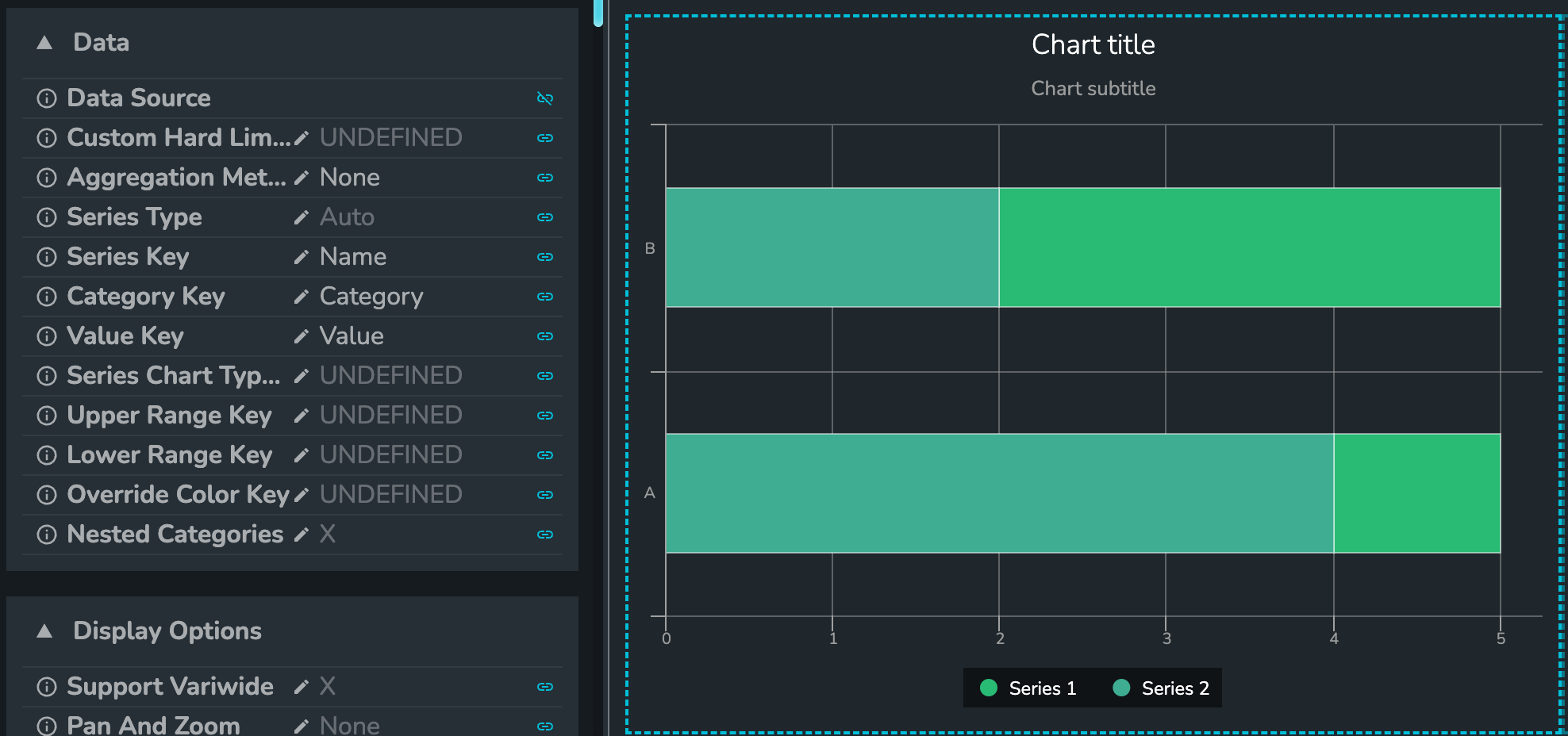Open the Aggregation Method None dropdown

(349, 178)
